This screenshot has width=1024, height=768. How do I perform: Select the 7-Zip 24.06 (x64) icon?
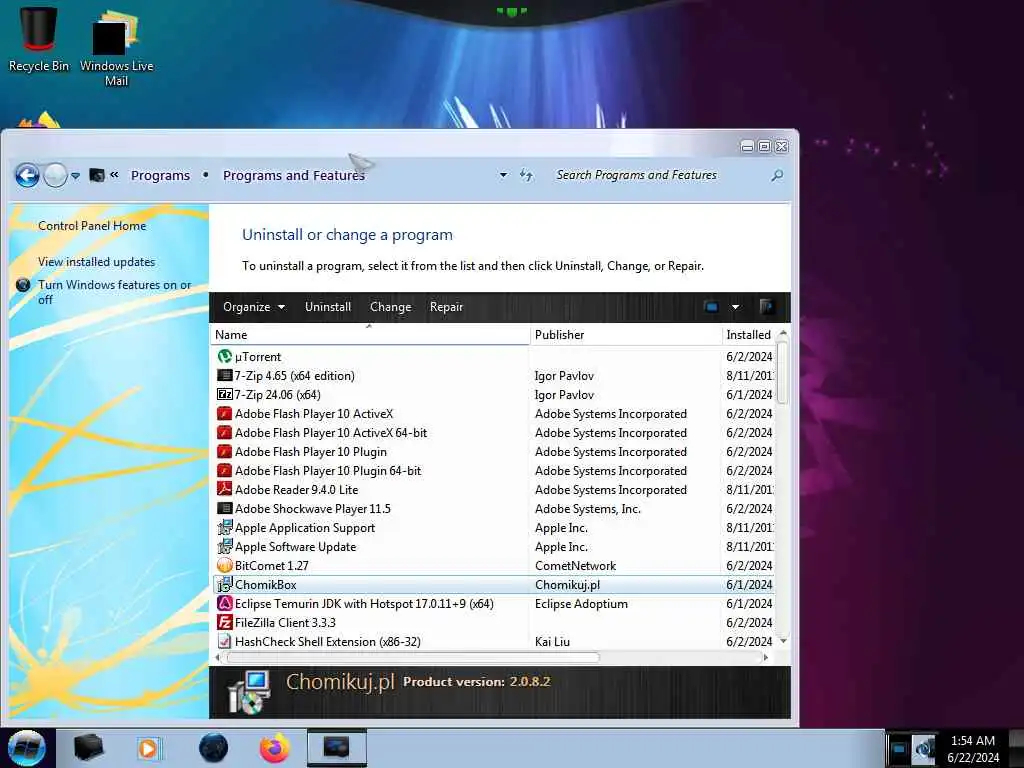tap(225, 394)
